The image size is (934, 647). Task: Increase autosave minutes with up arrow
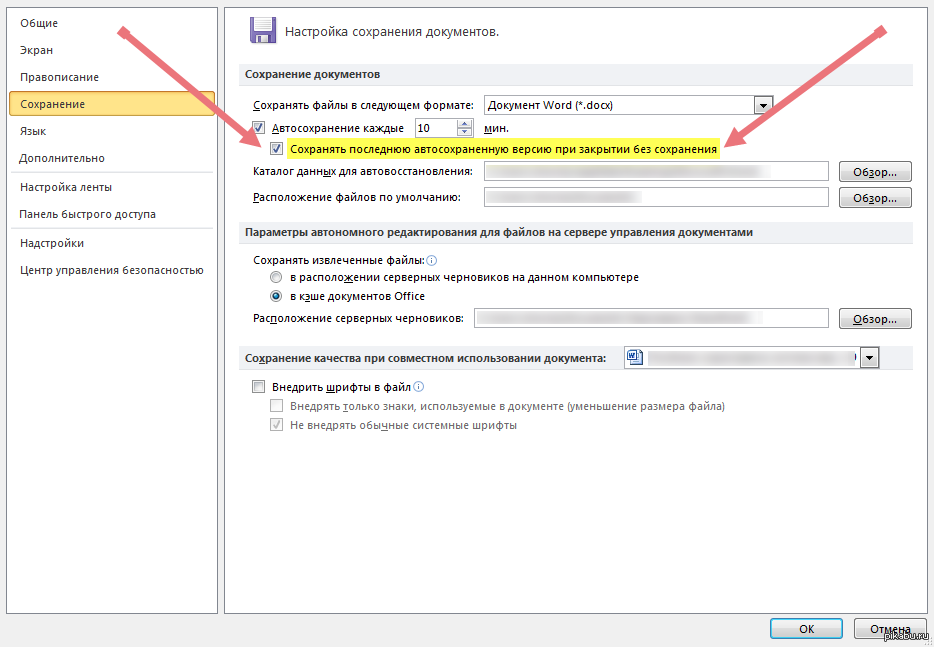[465, 124]
